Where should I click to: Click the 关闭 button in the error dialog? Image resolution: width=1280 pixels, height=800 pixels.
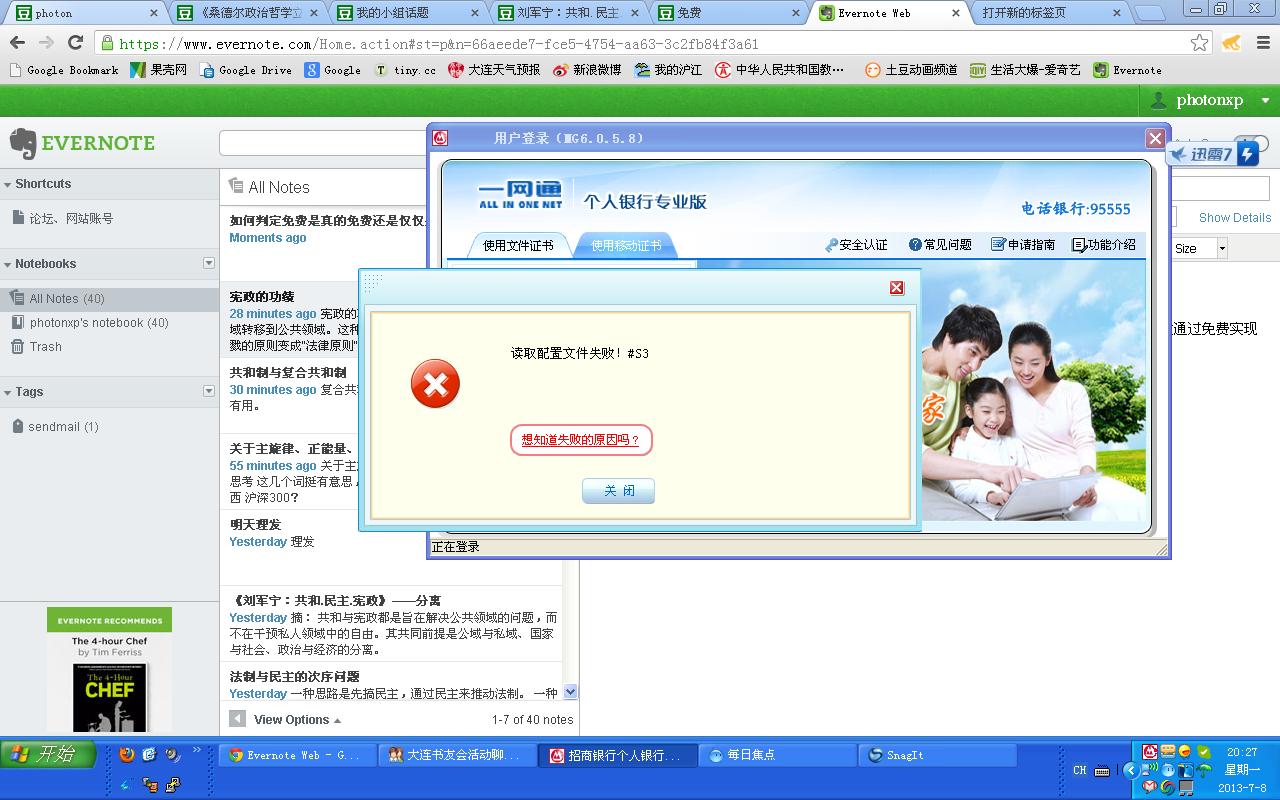[618, 491]
